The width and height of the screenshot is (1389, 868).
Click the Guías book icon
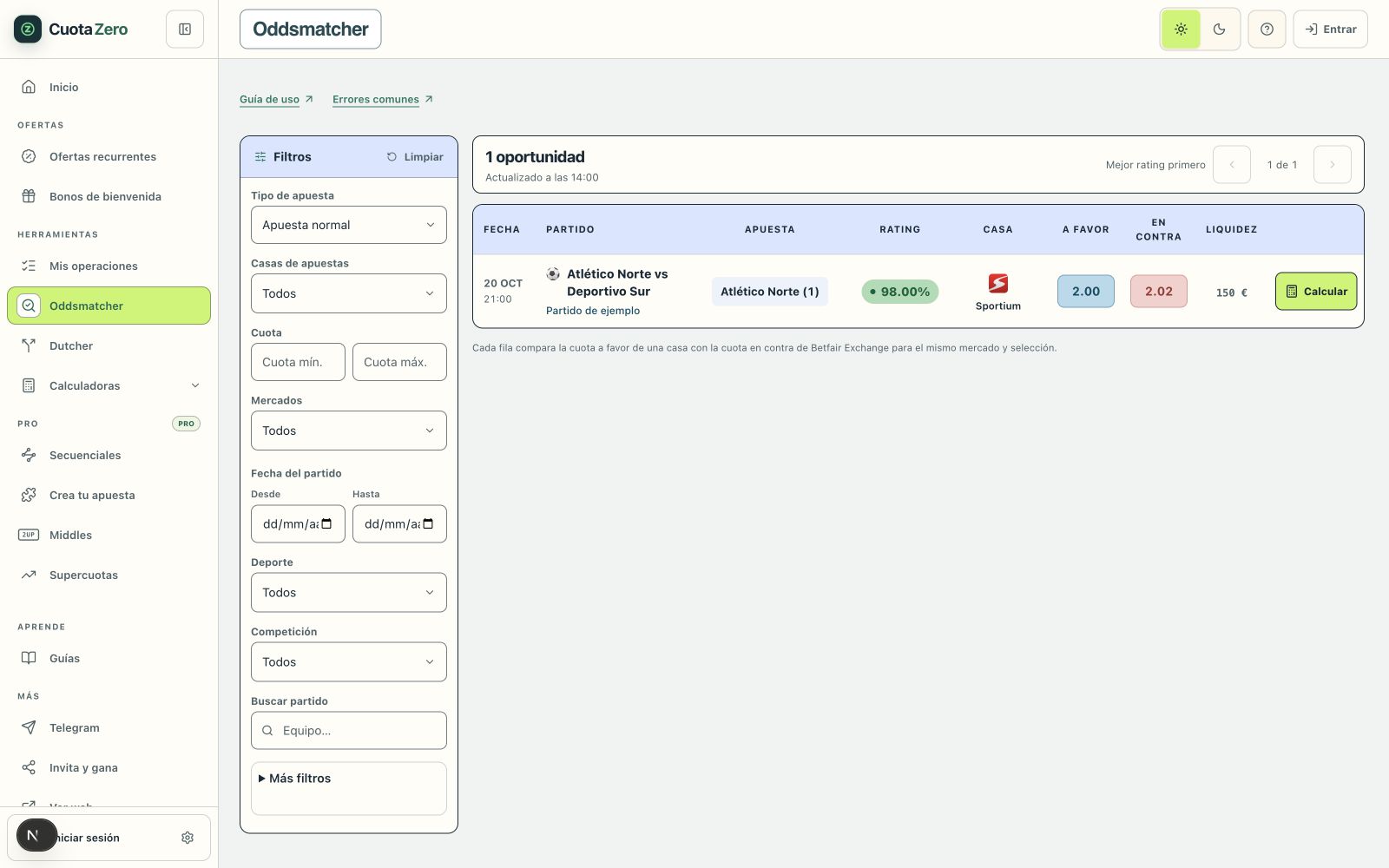[29, 658]
